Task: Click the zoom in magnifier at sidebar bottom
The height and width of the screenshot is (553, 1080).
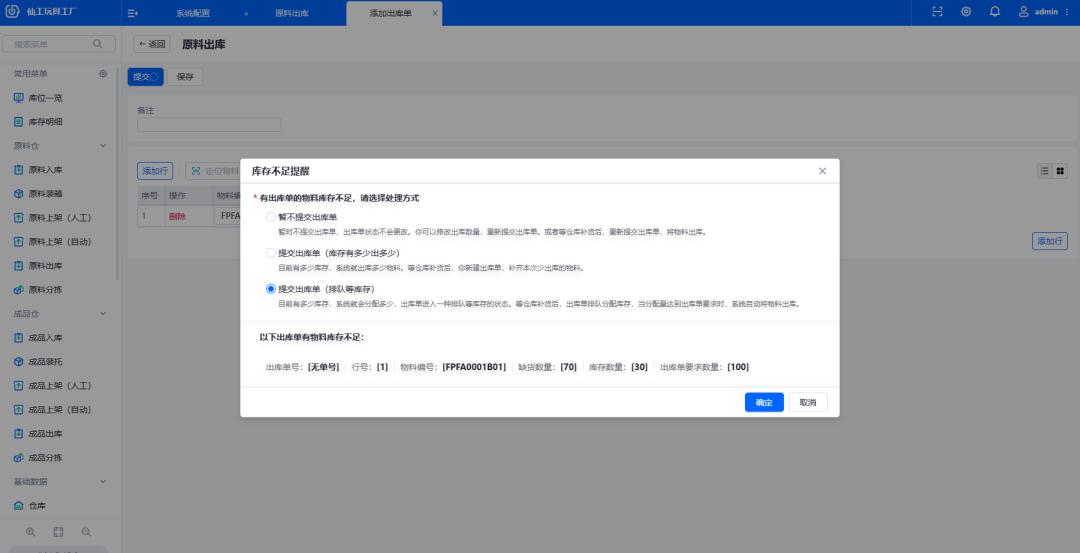Action: 30,532
